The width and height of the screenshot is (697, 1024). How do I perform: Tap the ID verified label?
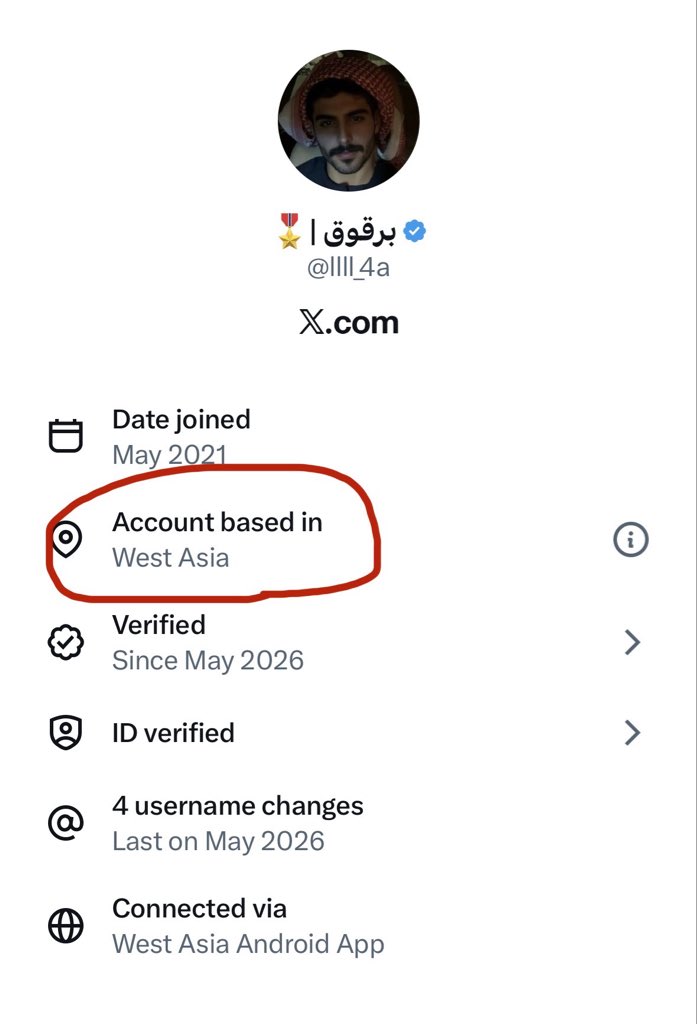click(x=173, y=733)
